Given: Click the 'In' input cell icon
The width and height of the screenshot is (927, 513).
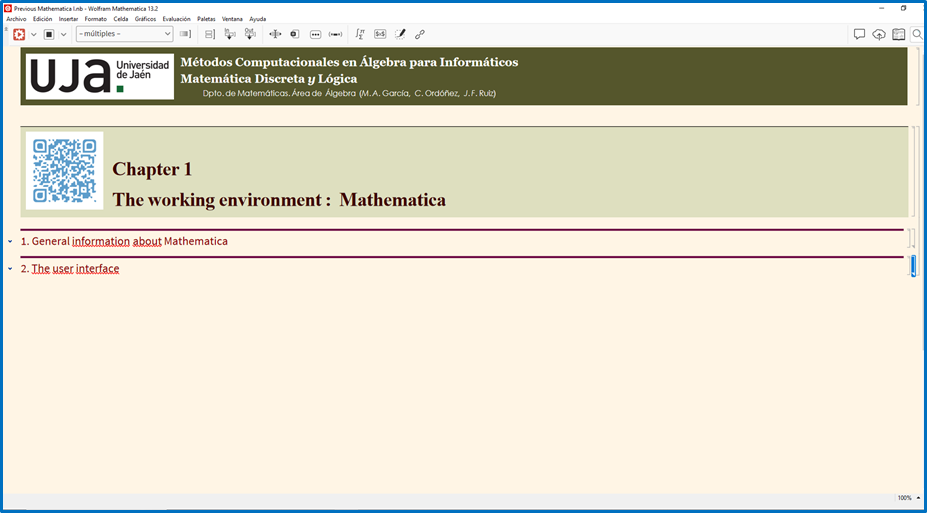Looking at the screenshot, I should 230,34.
